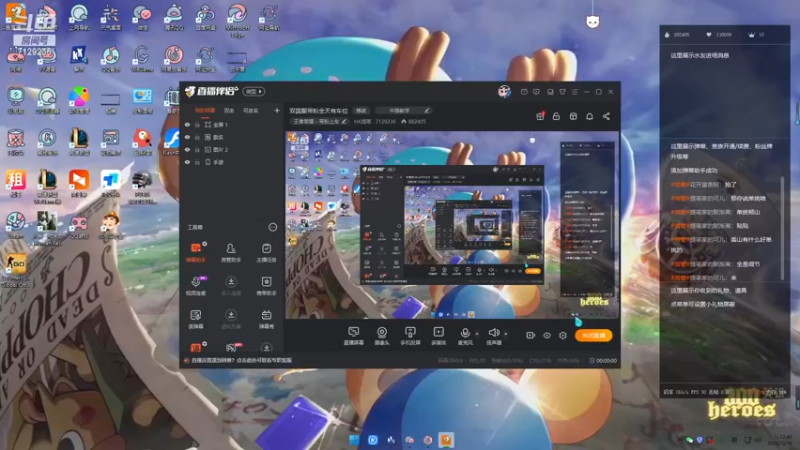Open the mode pill dropdown beside the logo

click(254, 92)
